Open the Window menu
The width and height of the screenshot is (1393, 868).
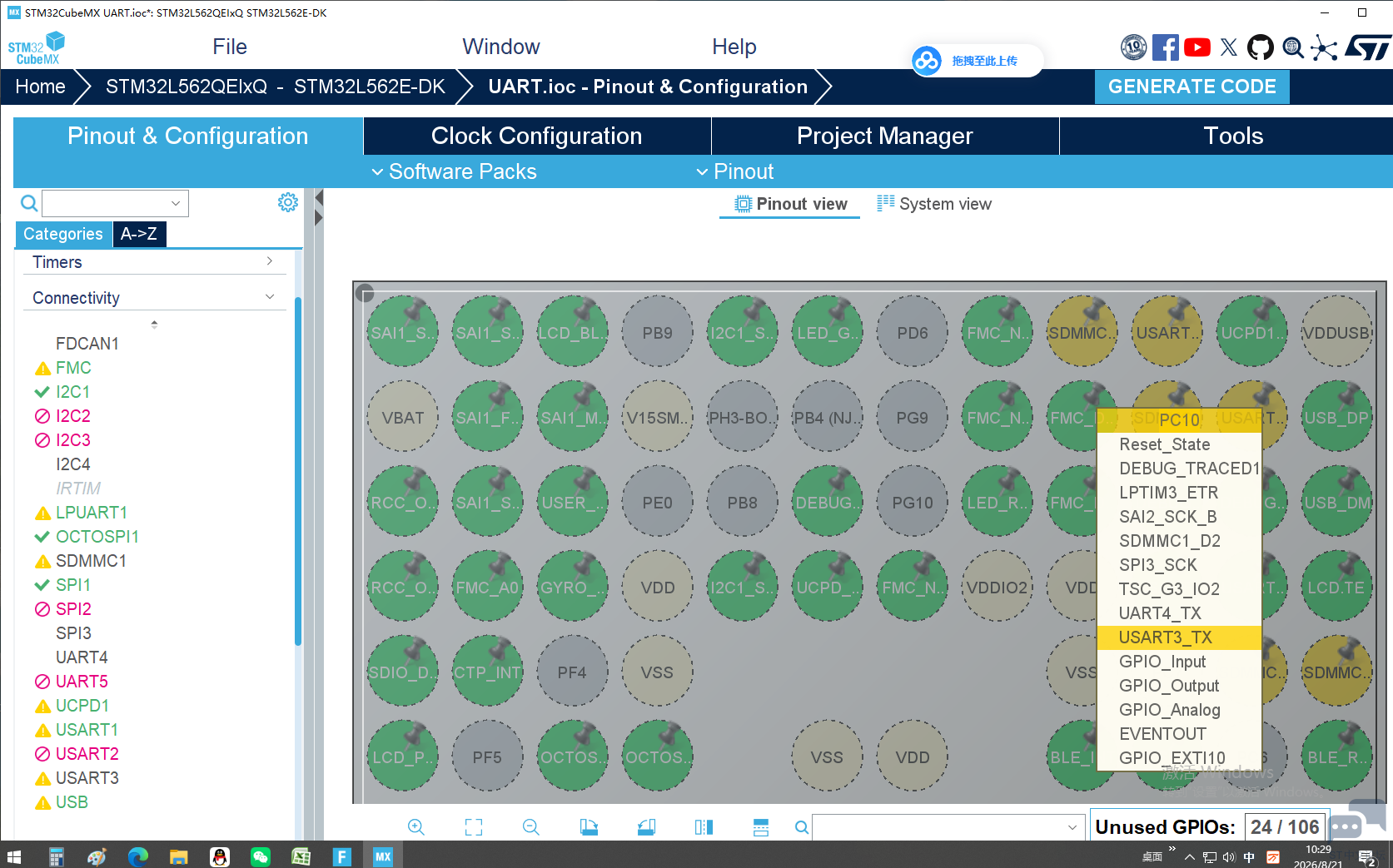click(501, 47)
